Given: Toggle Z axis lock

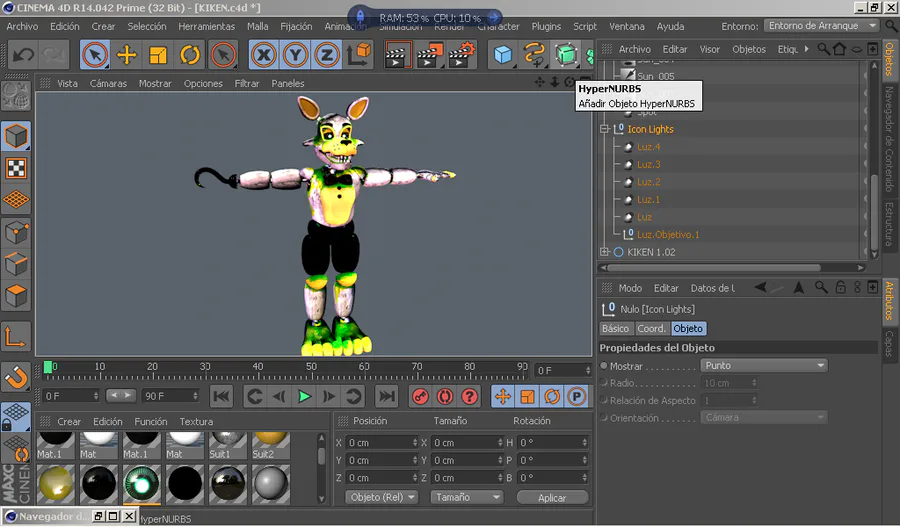Looking at the screenshot, I should (327, 55).
